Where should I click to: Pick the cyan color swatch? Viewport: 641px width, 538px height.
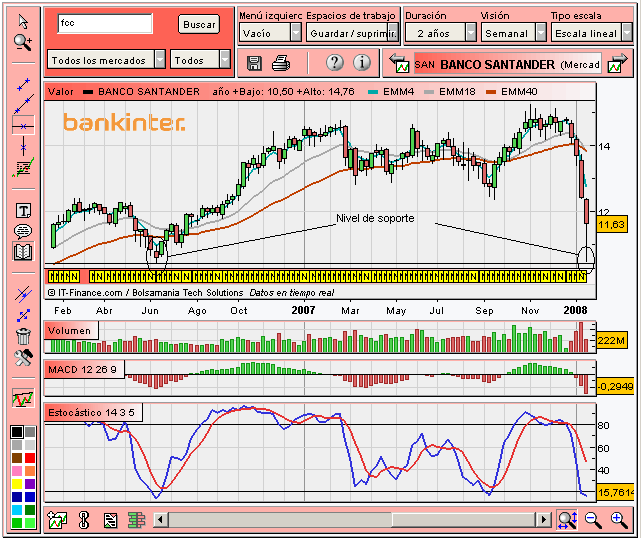(x=17, y=509)
